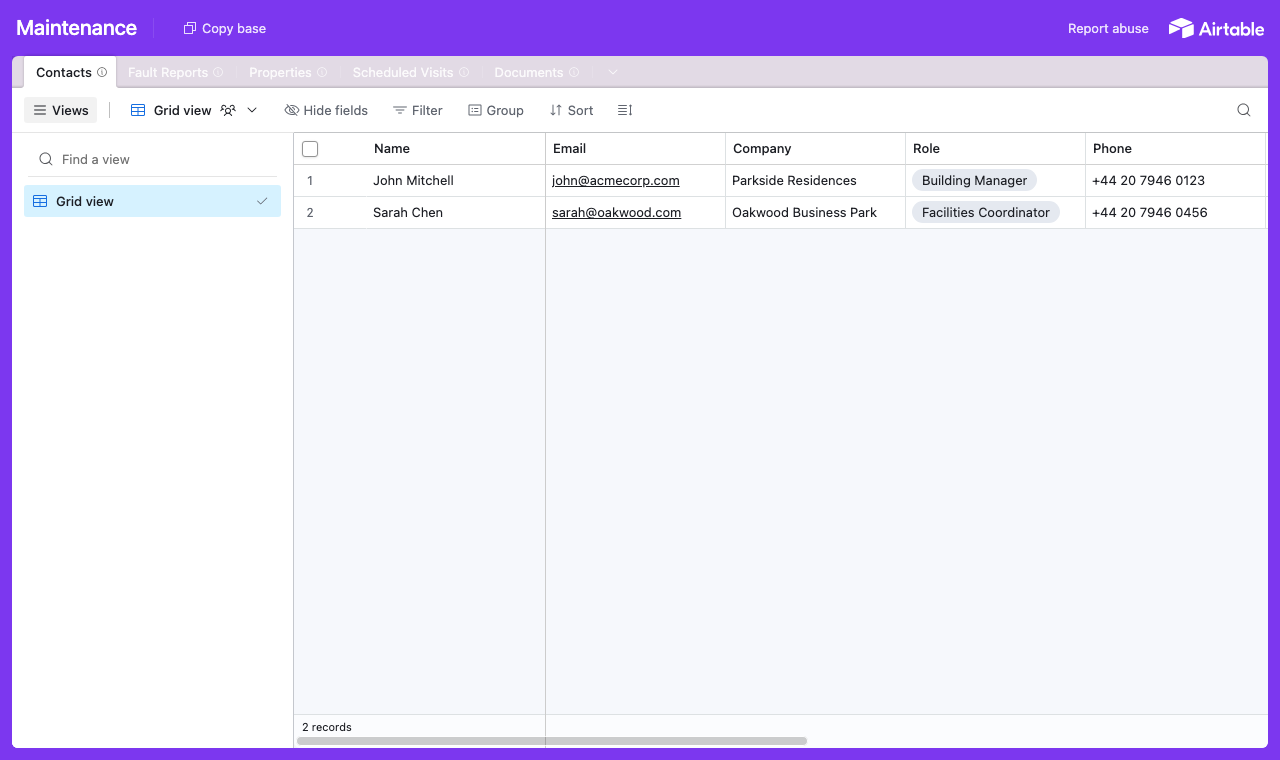Image resolution: width=1280 pixels, height=760 pixels.
Task: Click the info icon on Contacts tab
Action: pos(102,72)
